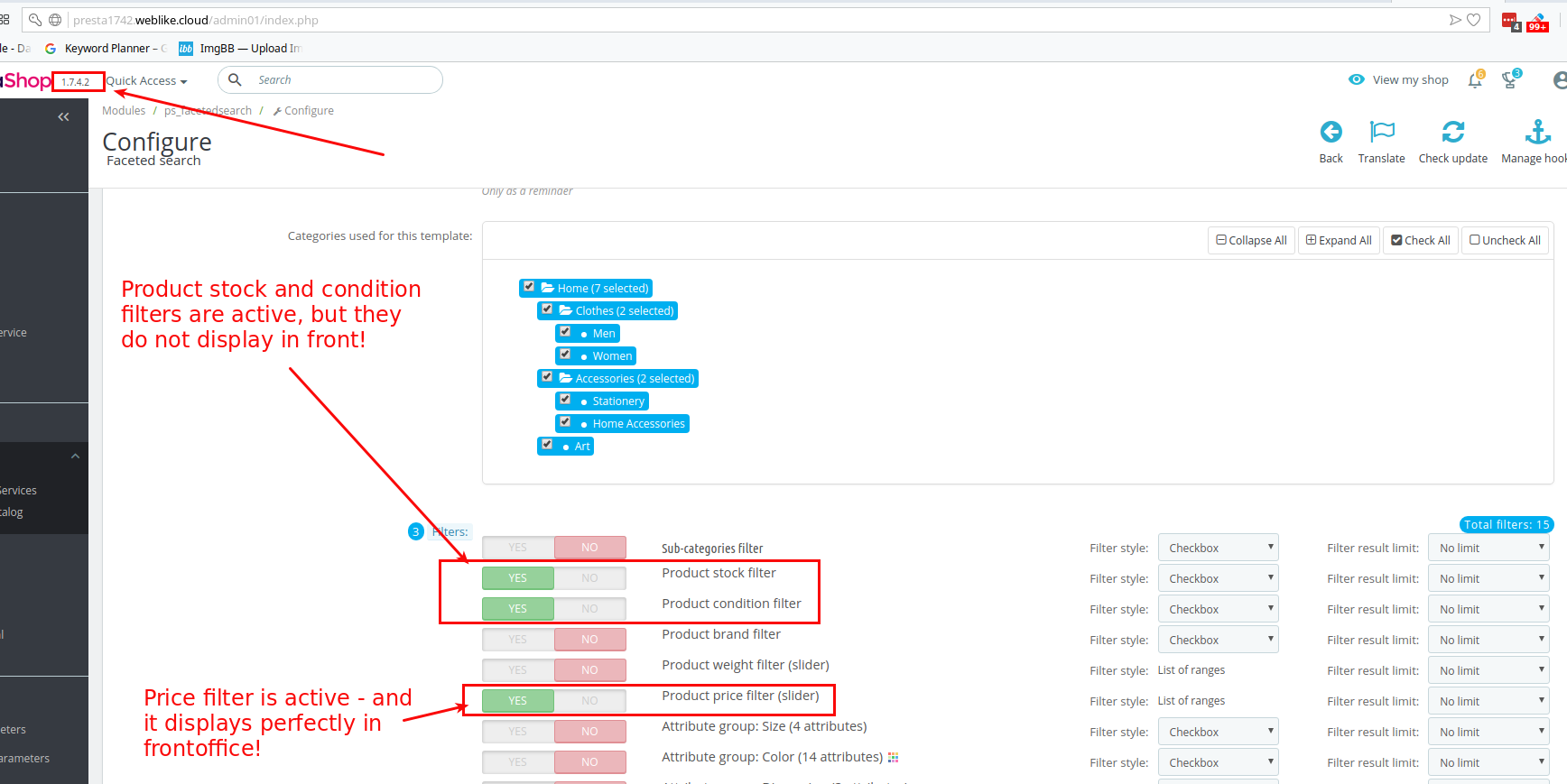This screenshot has height=784, width=1567.
Task: Open the extension icon with 99+ badge
Action: coord(1538,22)
